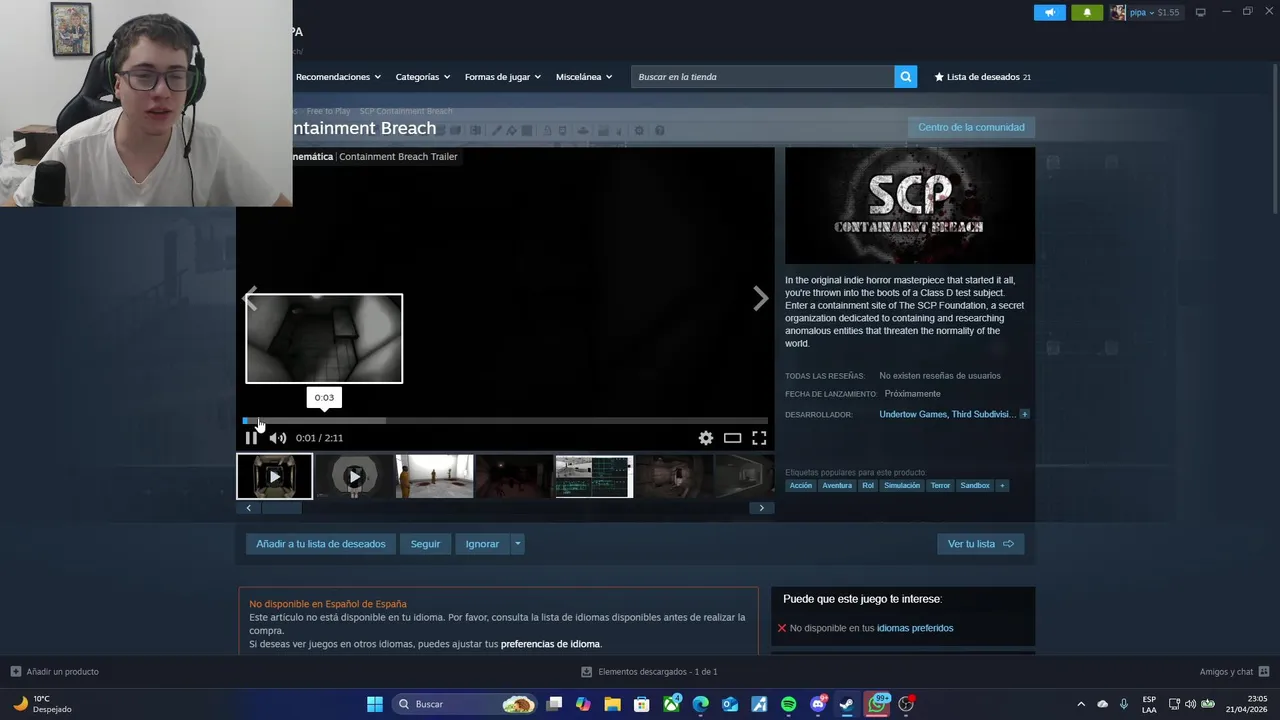Open Xbox app from taskbar
Image resolution: width=1280 pixels, height=720 pixels.
[671, 704]
